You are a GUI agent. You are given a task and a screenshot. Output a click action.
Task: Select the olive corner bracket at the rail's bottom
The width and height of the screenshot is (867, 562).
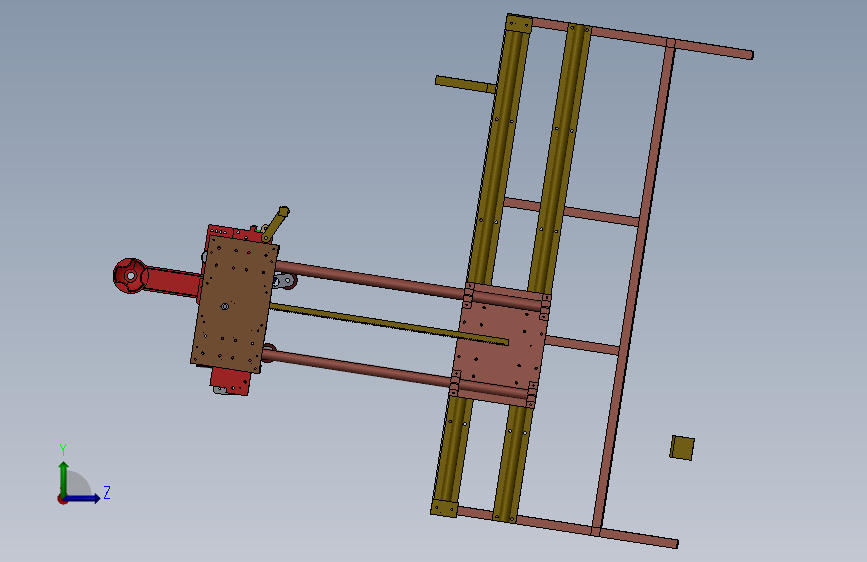click(x=444, y=508)
